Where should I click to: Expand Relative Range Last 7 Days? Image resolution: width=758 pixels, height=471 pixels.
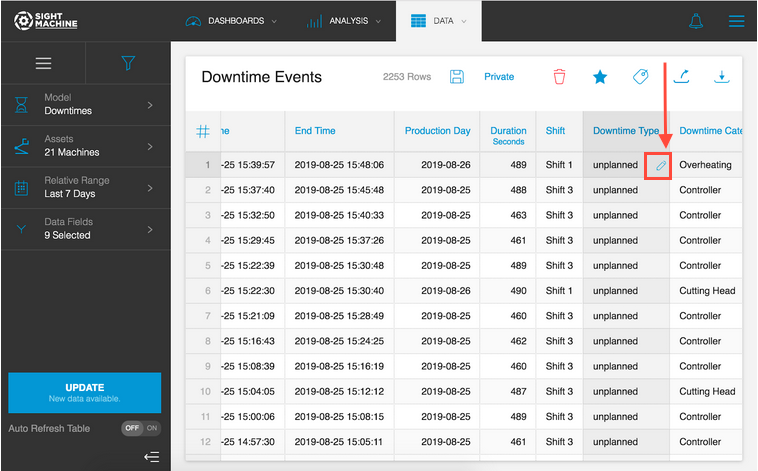coord(86,188)
